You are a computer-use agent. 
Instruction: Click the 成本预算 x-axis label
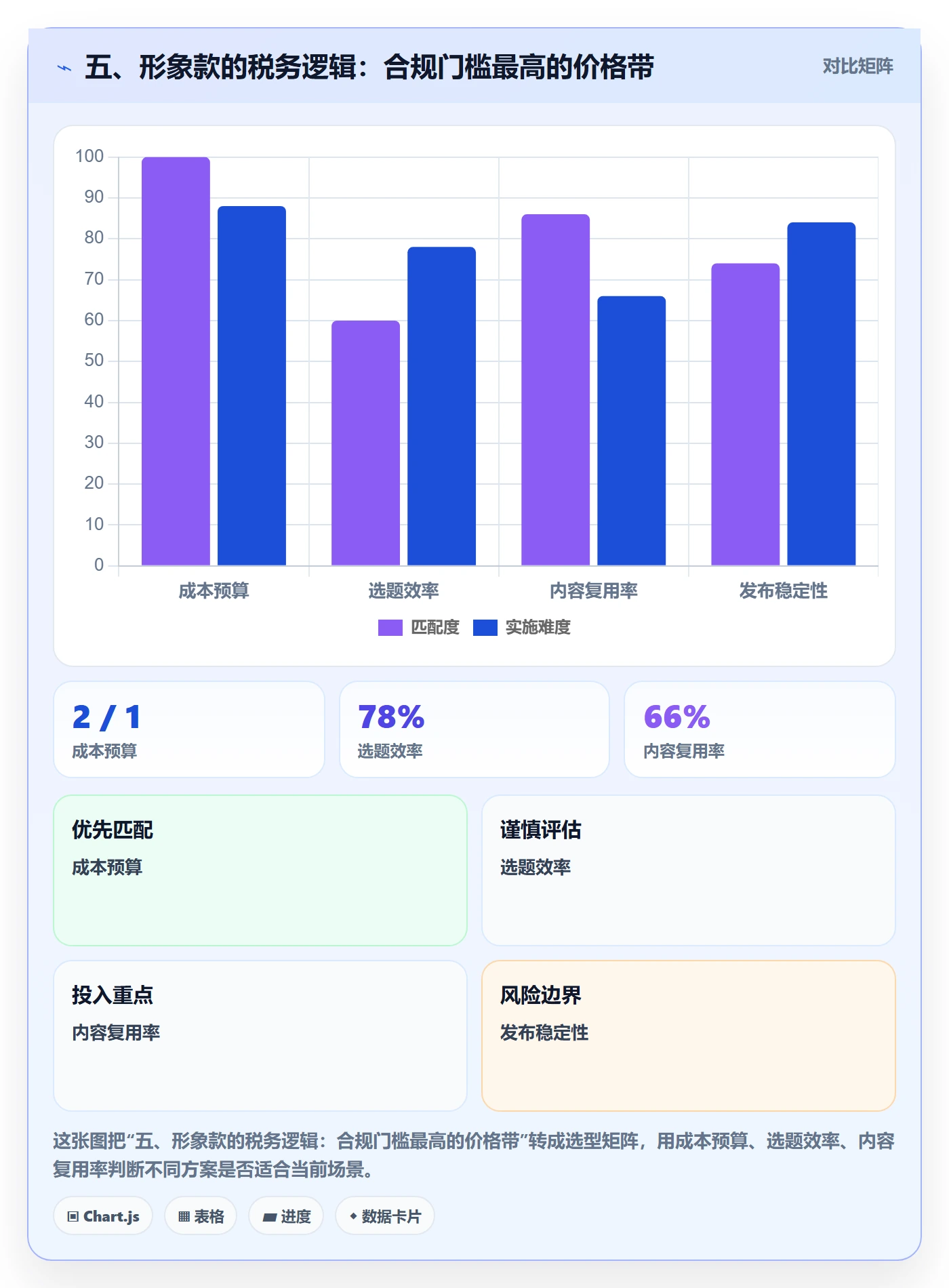coord(214,591)
